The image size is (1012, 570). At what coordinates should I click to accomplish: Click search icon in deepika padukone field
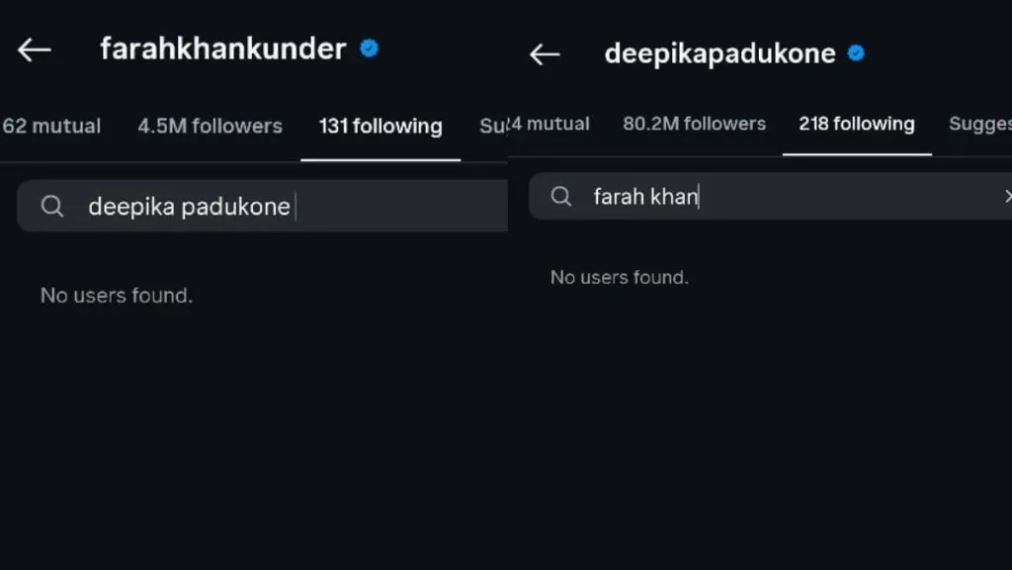pyautogui.click(x=52, y=206)
